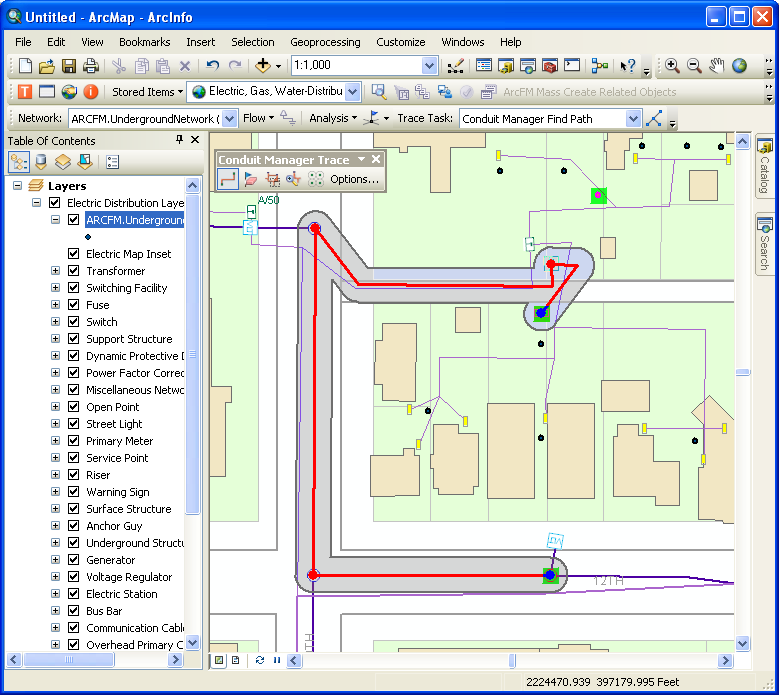Select ARCFM.Underground layer in tree
This screenshot has height=695, width=779.
coord(135,220)
